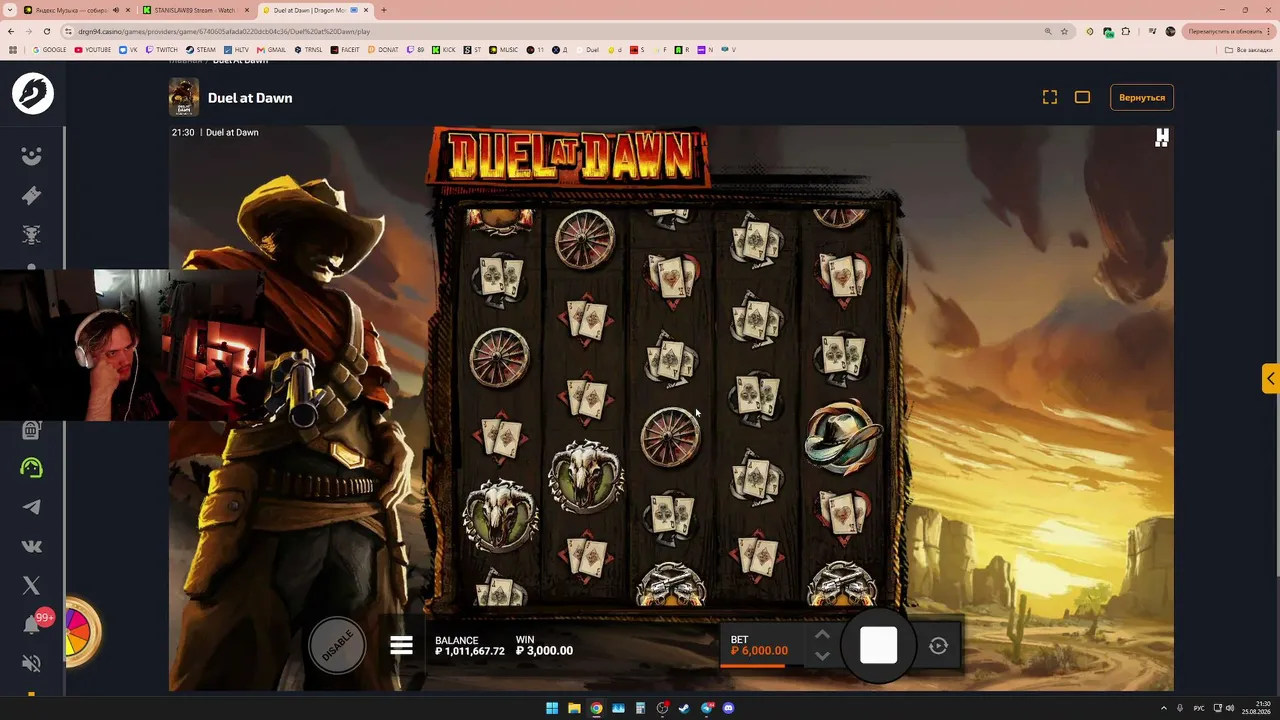Open the trophy icon section in the sidebar
1280x720 pixels.
32,235
